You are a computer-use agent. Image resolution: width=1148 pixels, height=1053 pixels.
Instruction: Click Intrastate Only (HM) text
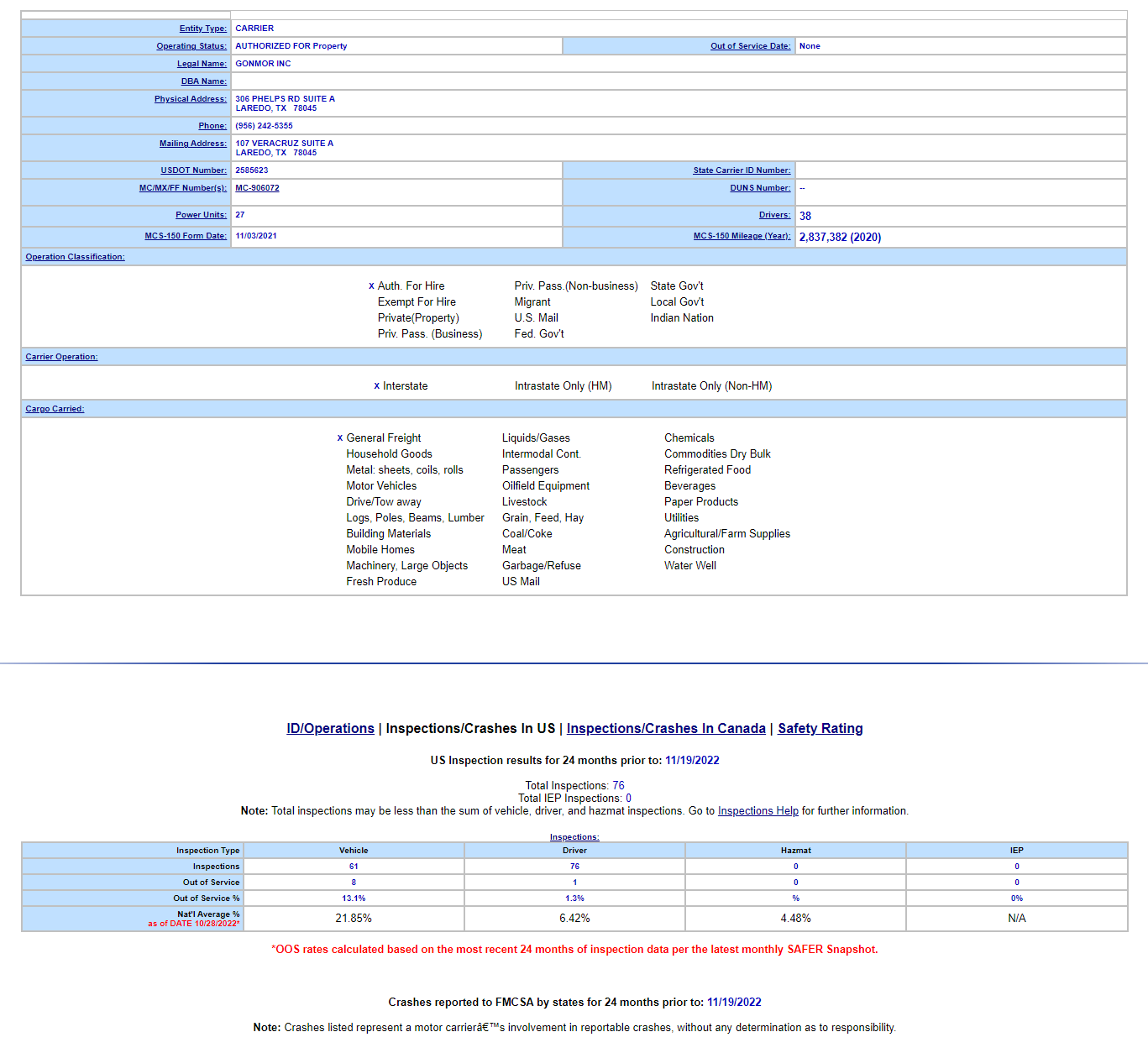tap(563, 386)
